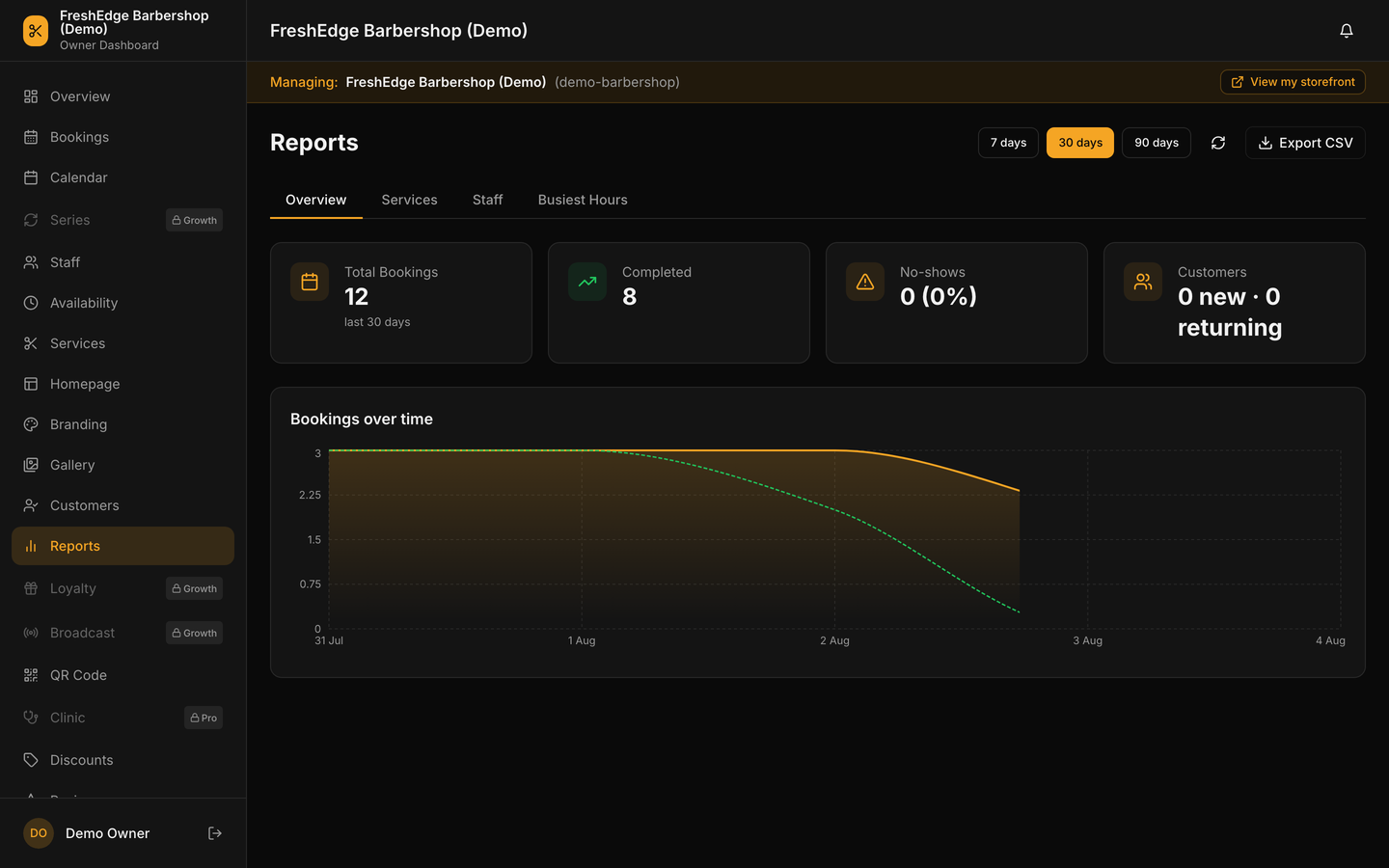Open Gallery in the sidebar

pyautogui.click(x=123, y=465)
